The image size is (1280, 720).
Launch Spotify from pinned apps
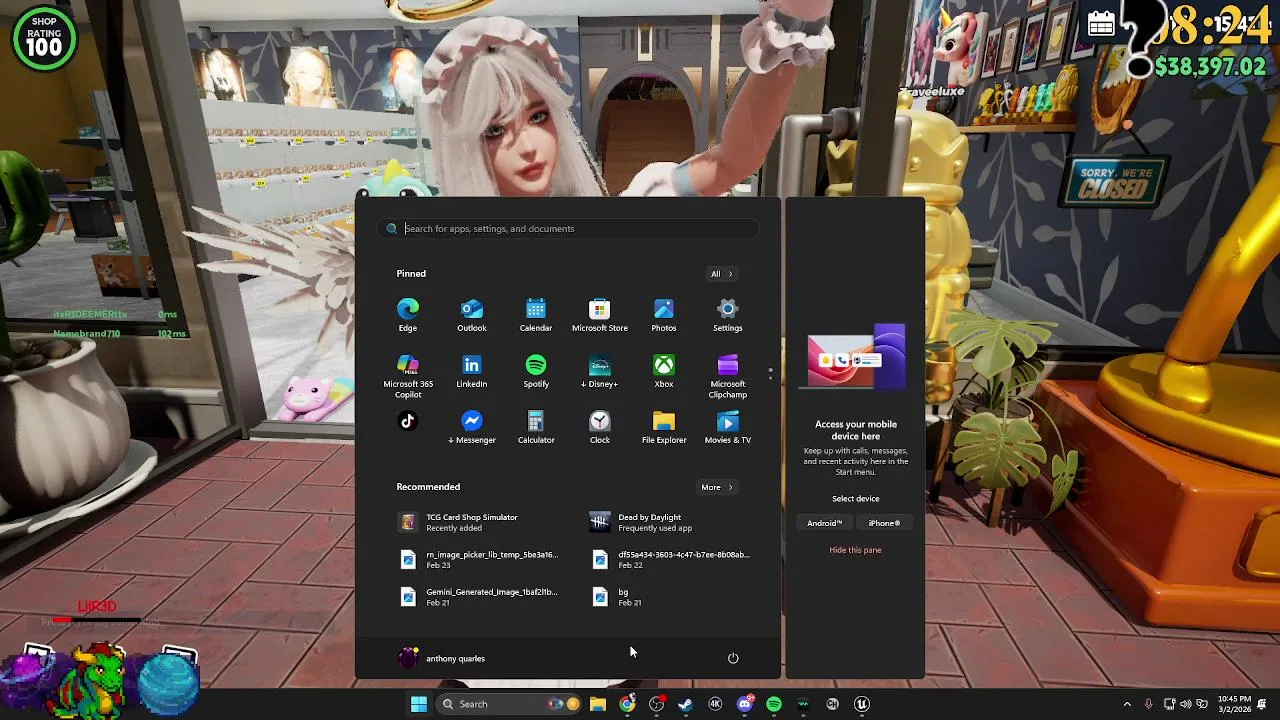click(536, 372)
